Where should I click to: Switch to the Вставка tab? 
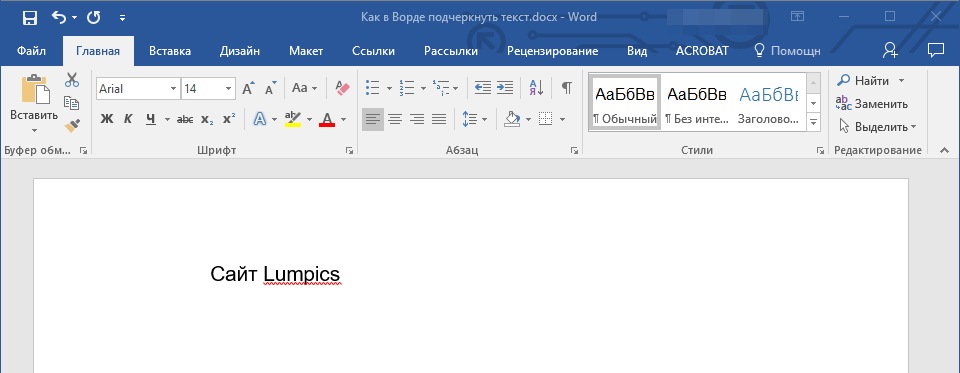pyautogui.click(x=170, y=51)
